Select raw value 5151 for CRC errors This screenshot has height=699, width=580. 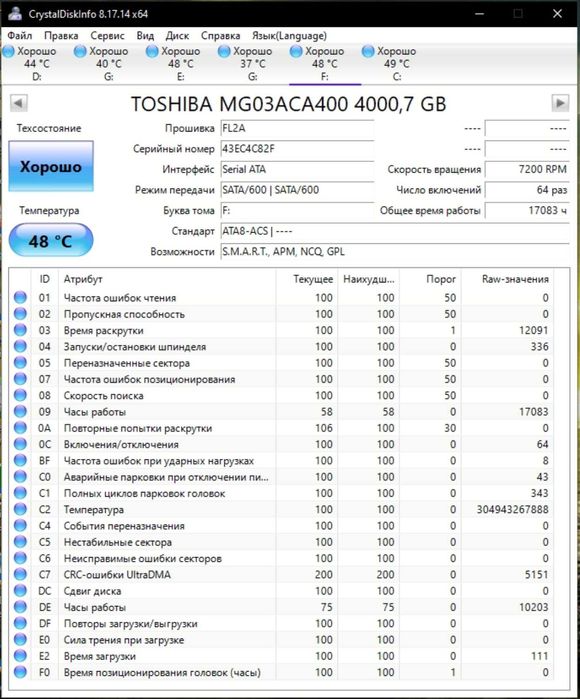click(536, 575)
